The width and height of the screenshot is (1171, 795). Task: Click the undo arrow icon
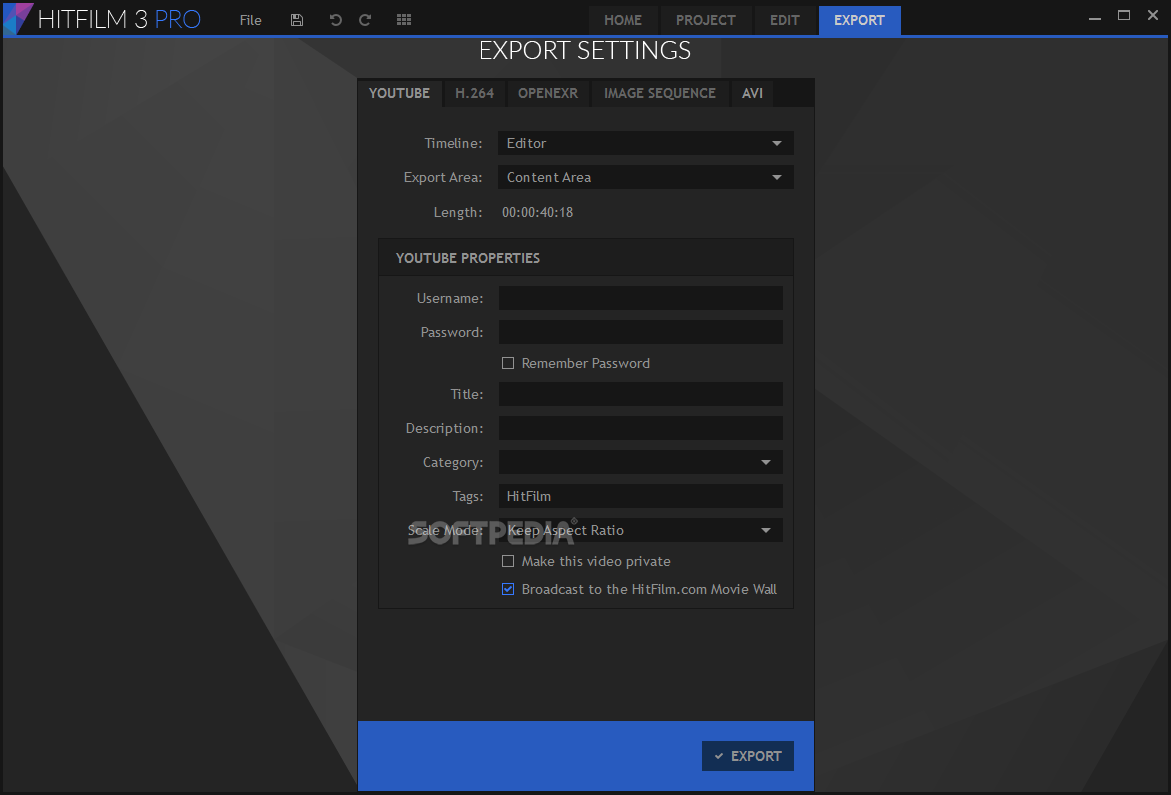point(335,20)
